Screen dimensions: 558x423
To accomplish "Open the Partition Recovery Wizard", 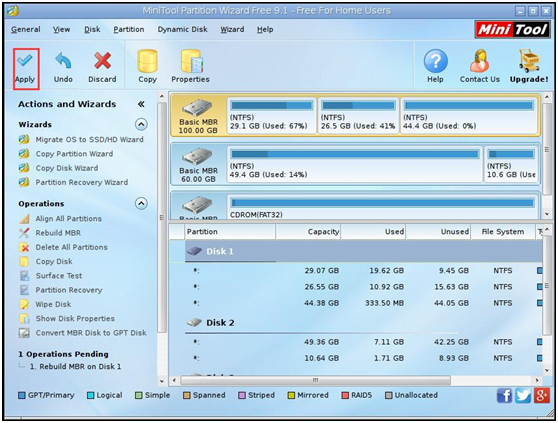I will [74, 182].
